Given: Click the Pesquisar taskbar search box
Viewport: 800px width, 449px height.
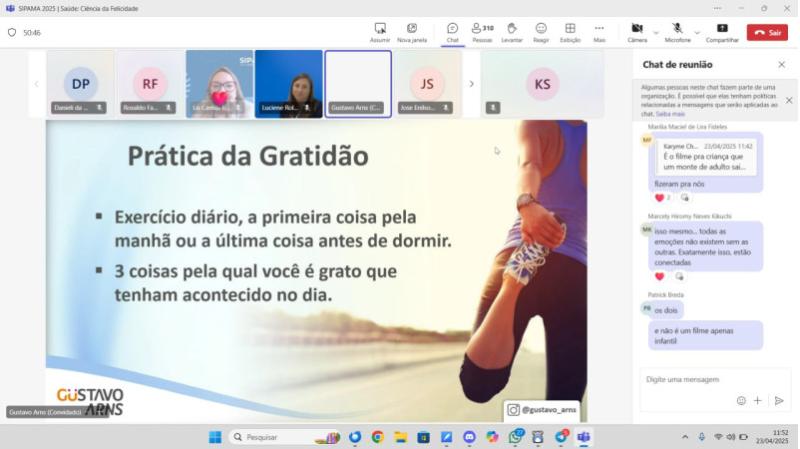Looking at the screenshot, I should [286, 437].
